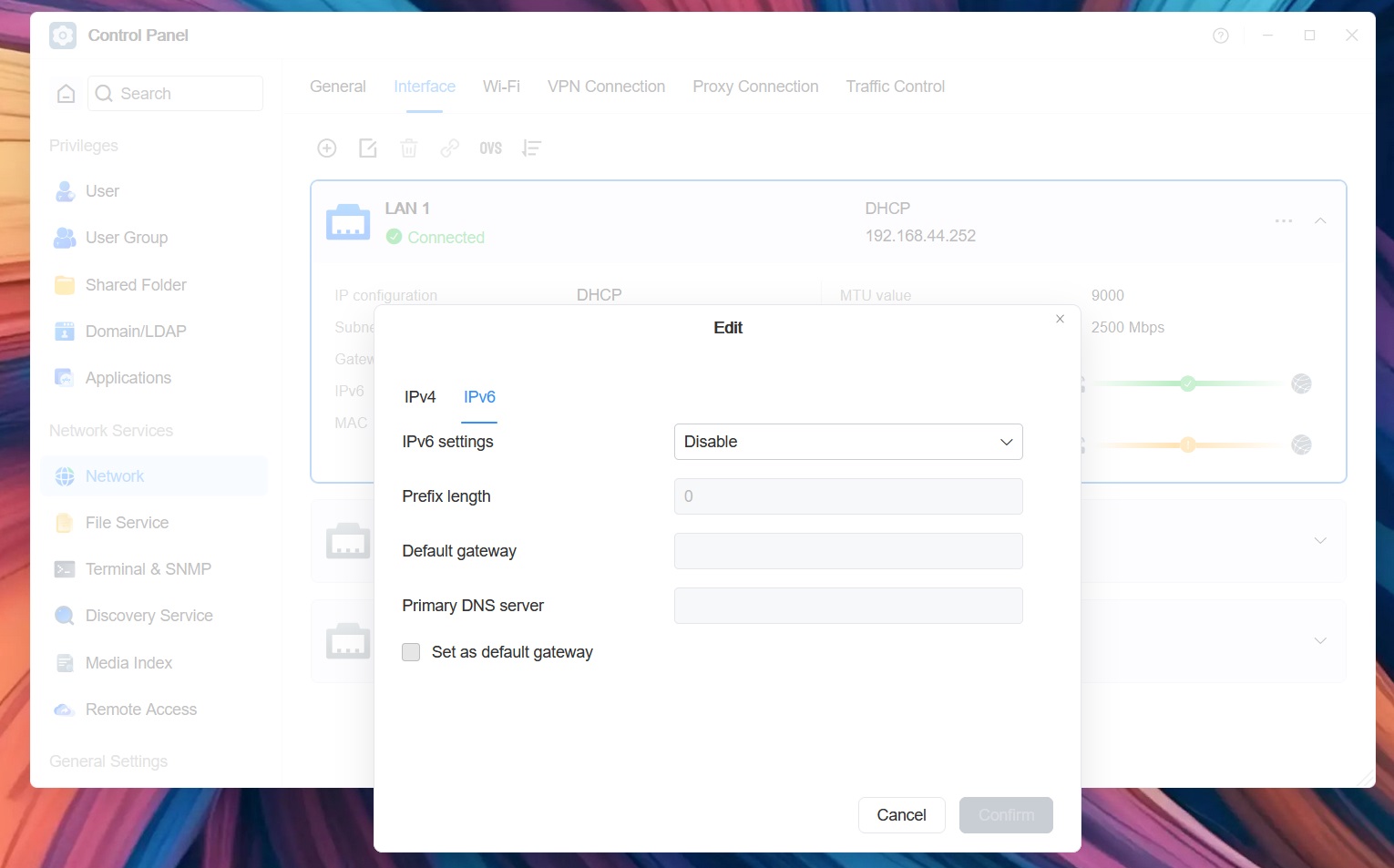Open the help question mark icon

(x=1221, y=36)
